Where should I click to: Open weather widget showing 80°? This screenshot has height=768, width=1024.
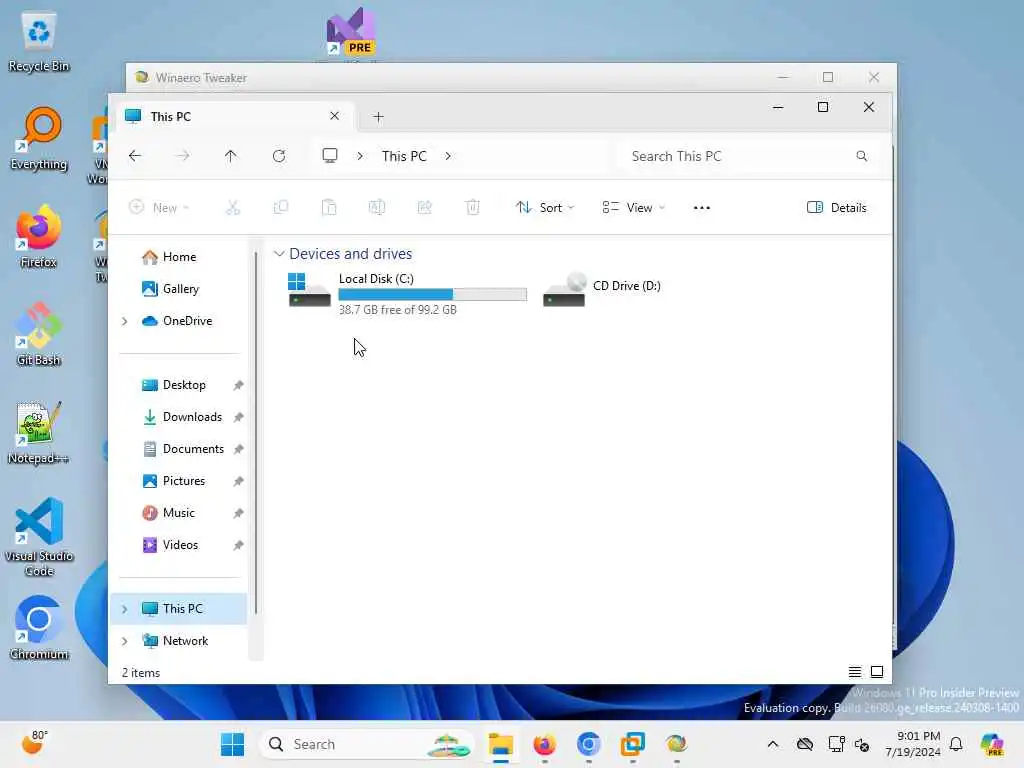pos(34,743)
